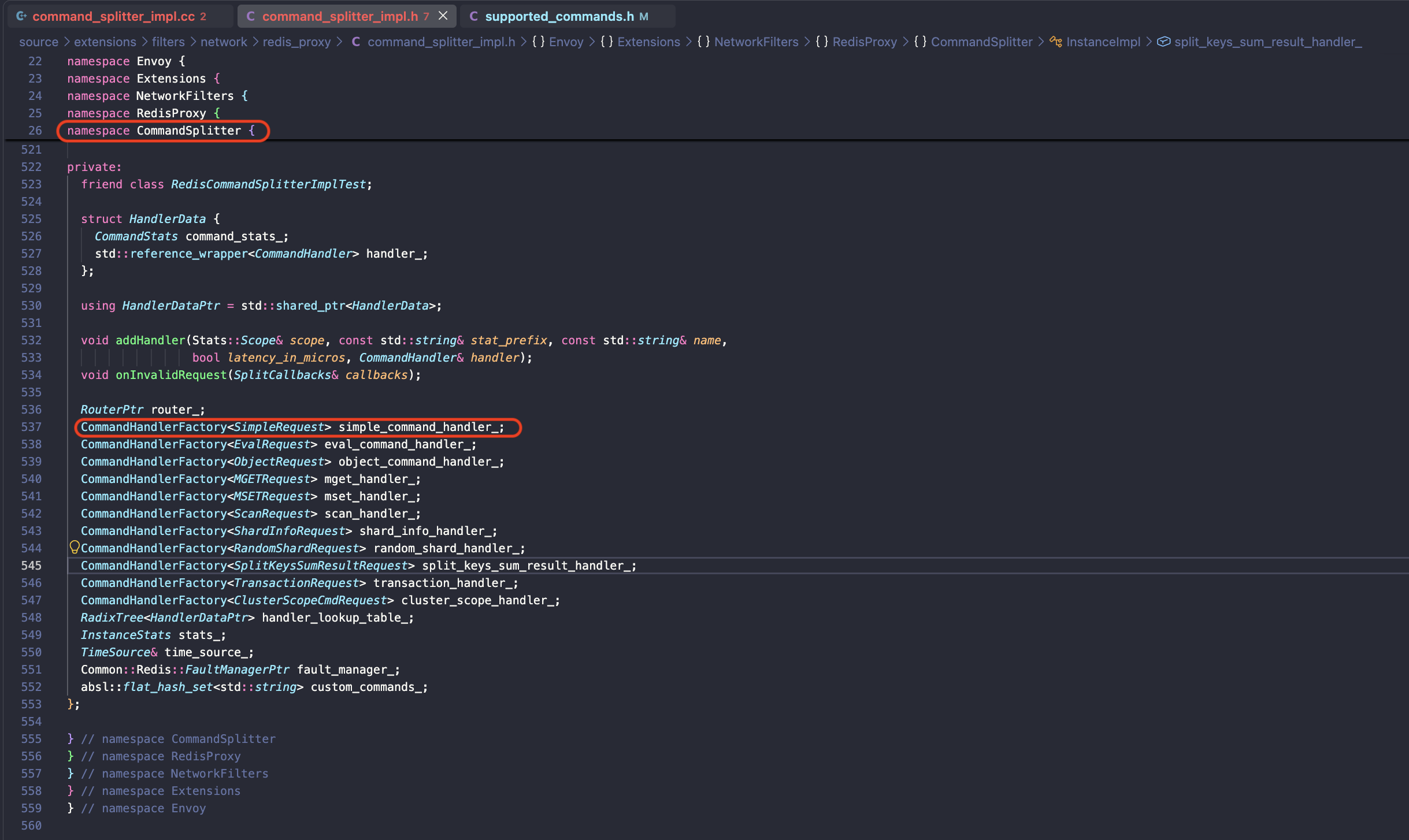Click 'simple_command_handler_' on line 537

[x=418, y=427]
